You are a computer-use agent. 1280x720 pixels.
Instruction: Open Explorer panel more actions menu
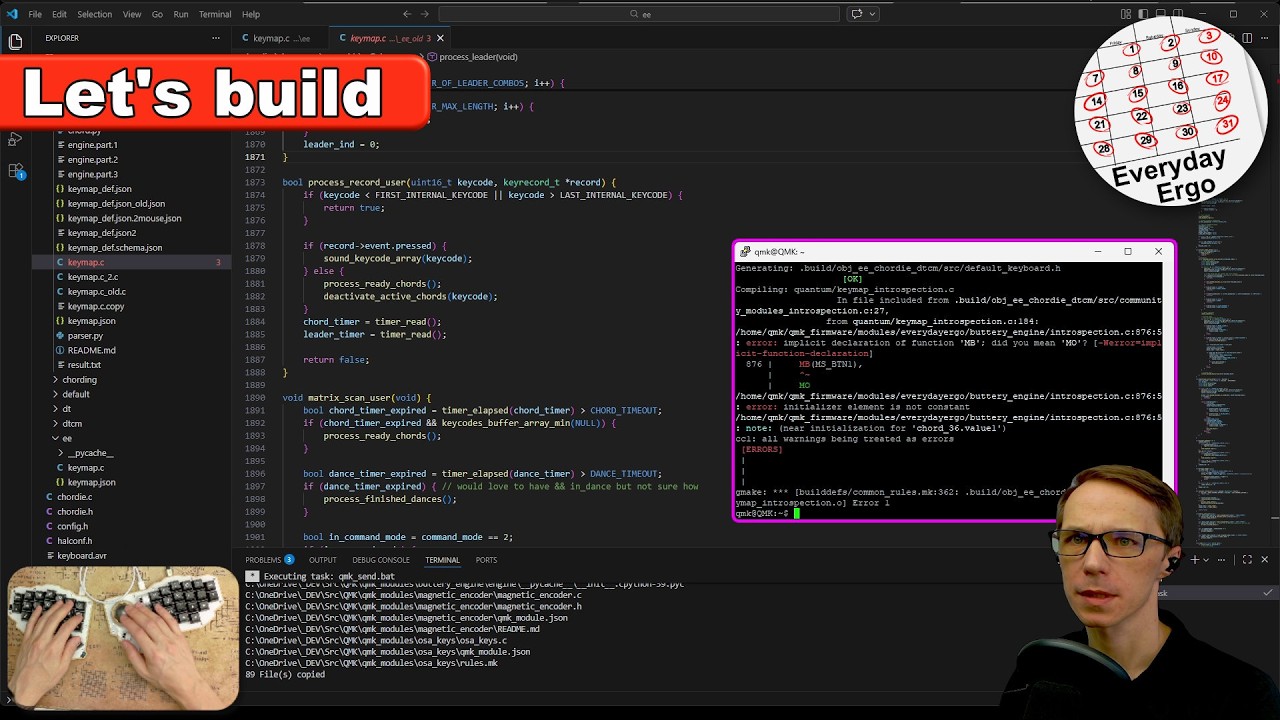tap(215, 38)
